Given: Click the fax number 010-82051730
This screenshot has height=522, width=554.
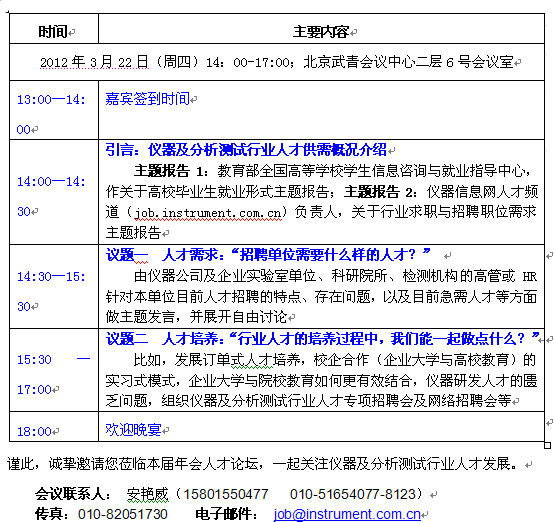Looking at the screenshot, I should [x=123, y=514].
